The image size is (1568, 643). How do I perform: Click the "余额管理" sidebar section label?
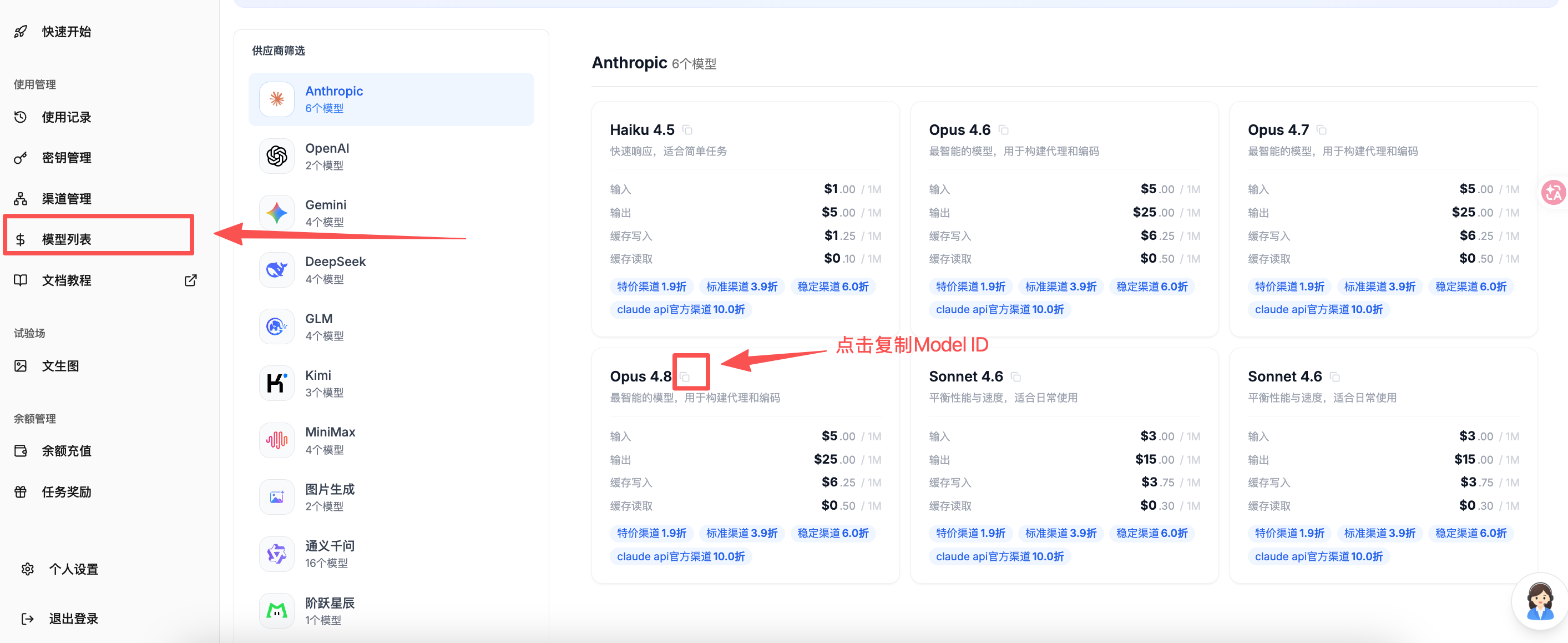point(35,418)
